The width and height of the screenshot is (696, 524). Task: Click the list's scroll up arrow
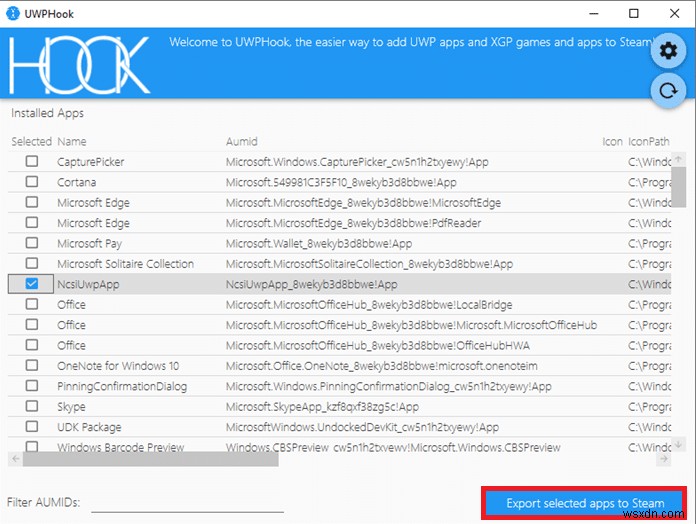[x=678, y=158]
